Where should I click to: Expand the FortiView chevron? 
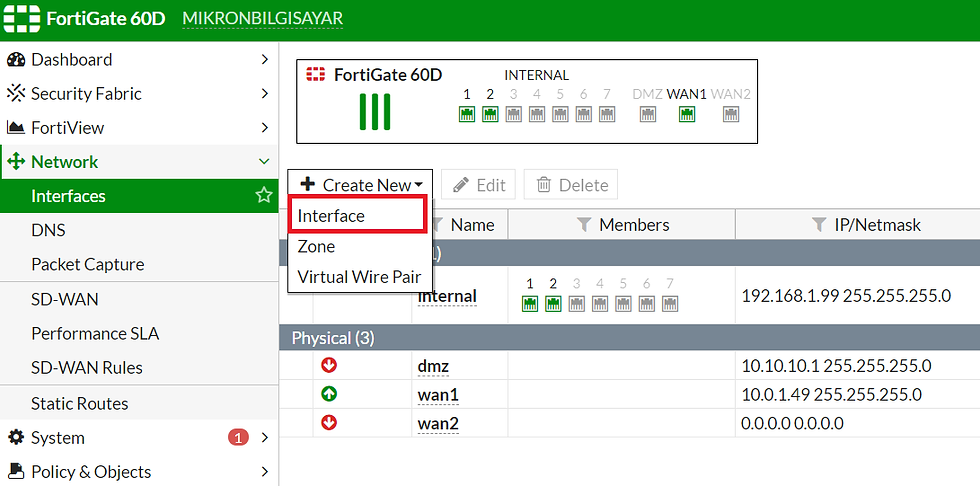[264, 127]
